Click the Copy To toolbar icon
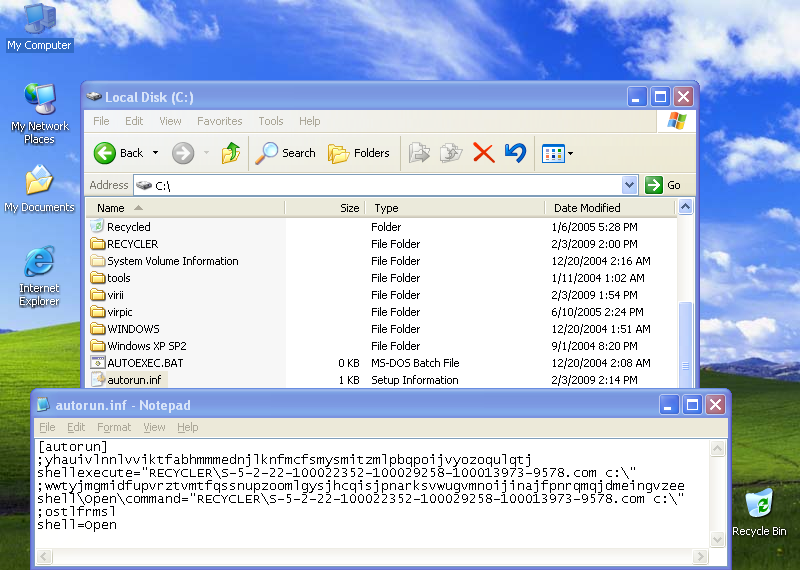 [451, 153]
